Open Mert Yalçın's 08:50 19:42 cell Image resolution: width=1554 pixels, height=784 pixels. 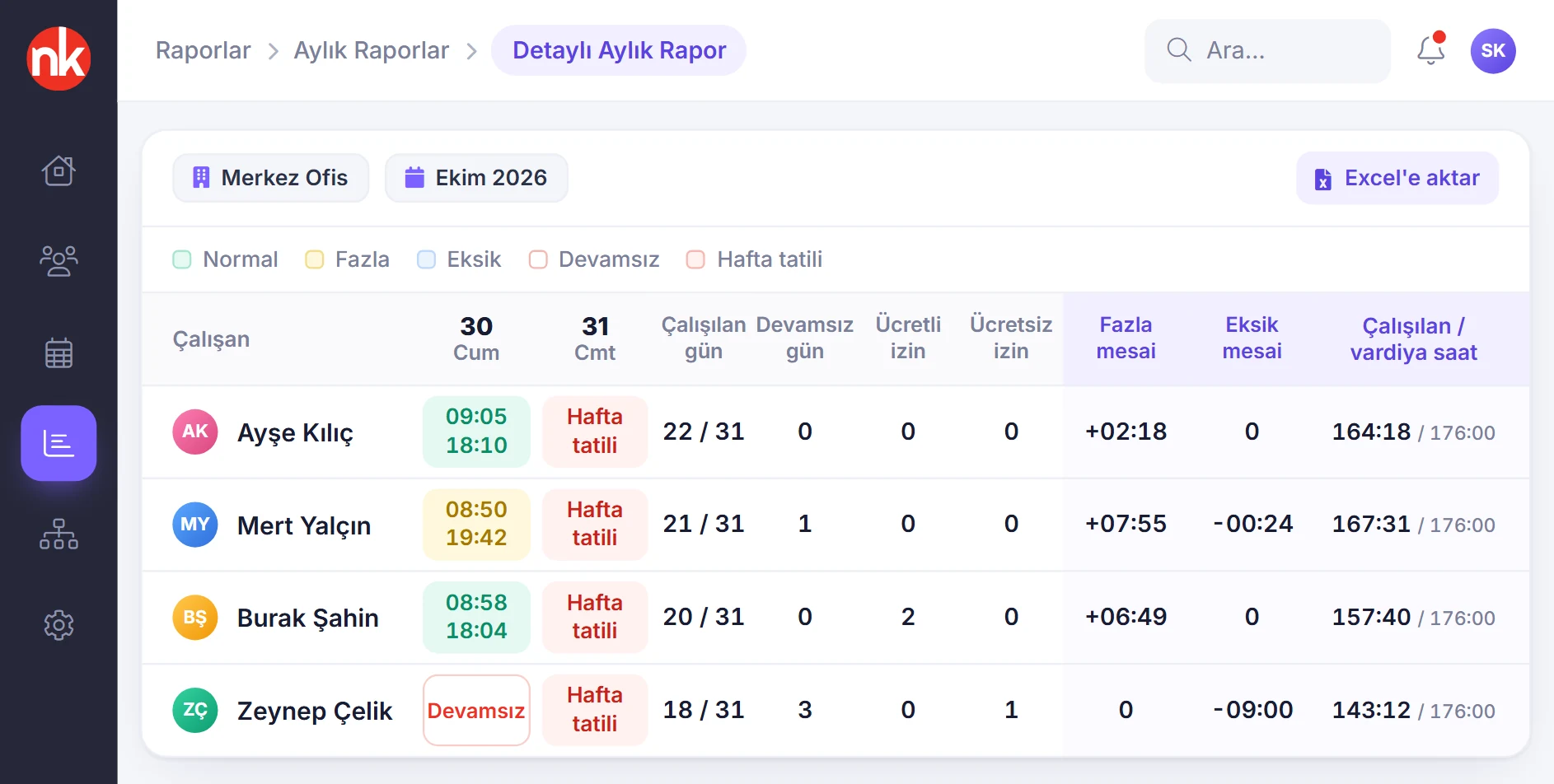[476, 525]
